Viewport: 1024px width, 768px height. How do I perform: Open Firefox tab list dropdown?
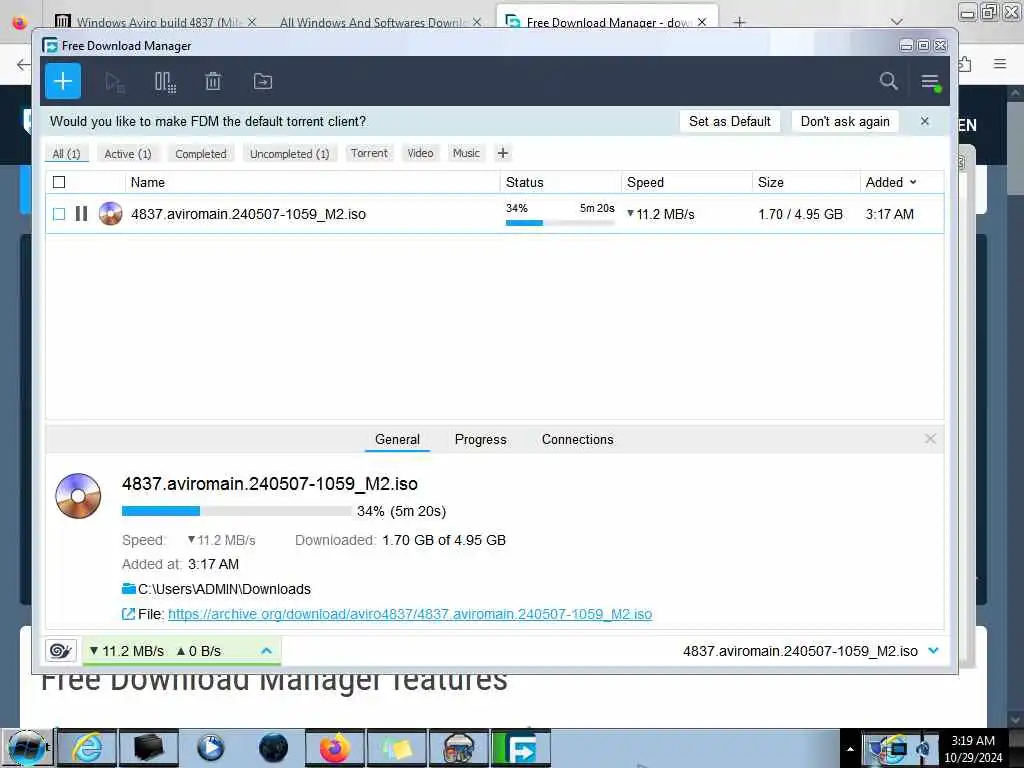point(896,22)
